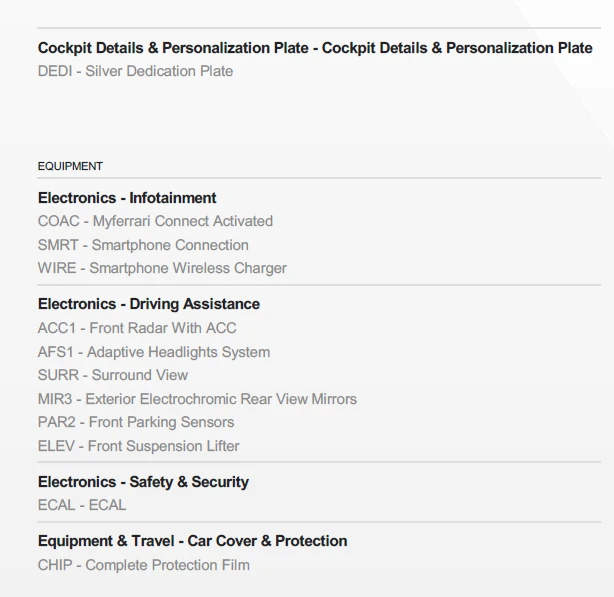Click the Equipment & Travel Car Cover heading
The height and width of the screenshot is (597, 614).
point(193,541)
